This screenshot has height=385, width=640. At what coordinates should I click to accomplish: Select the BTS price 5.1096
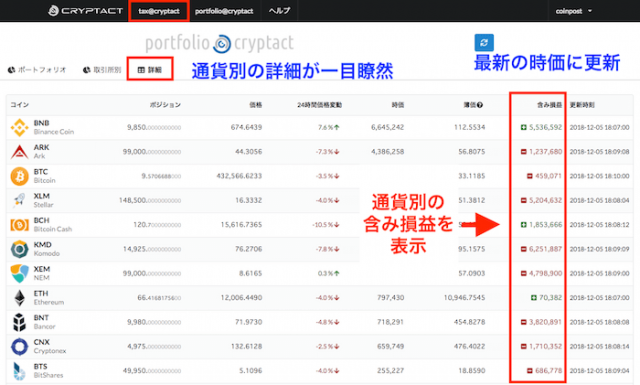click(251, 370)
